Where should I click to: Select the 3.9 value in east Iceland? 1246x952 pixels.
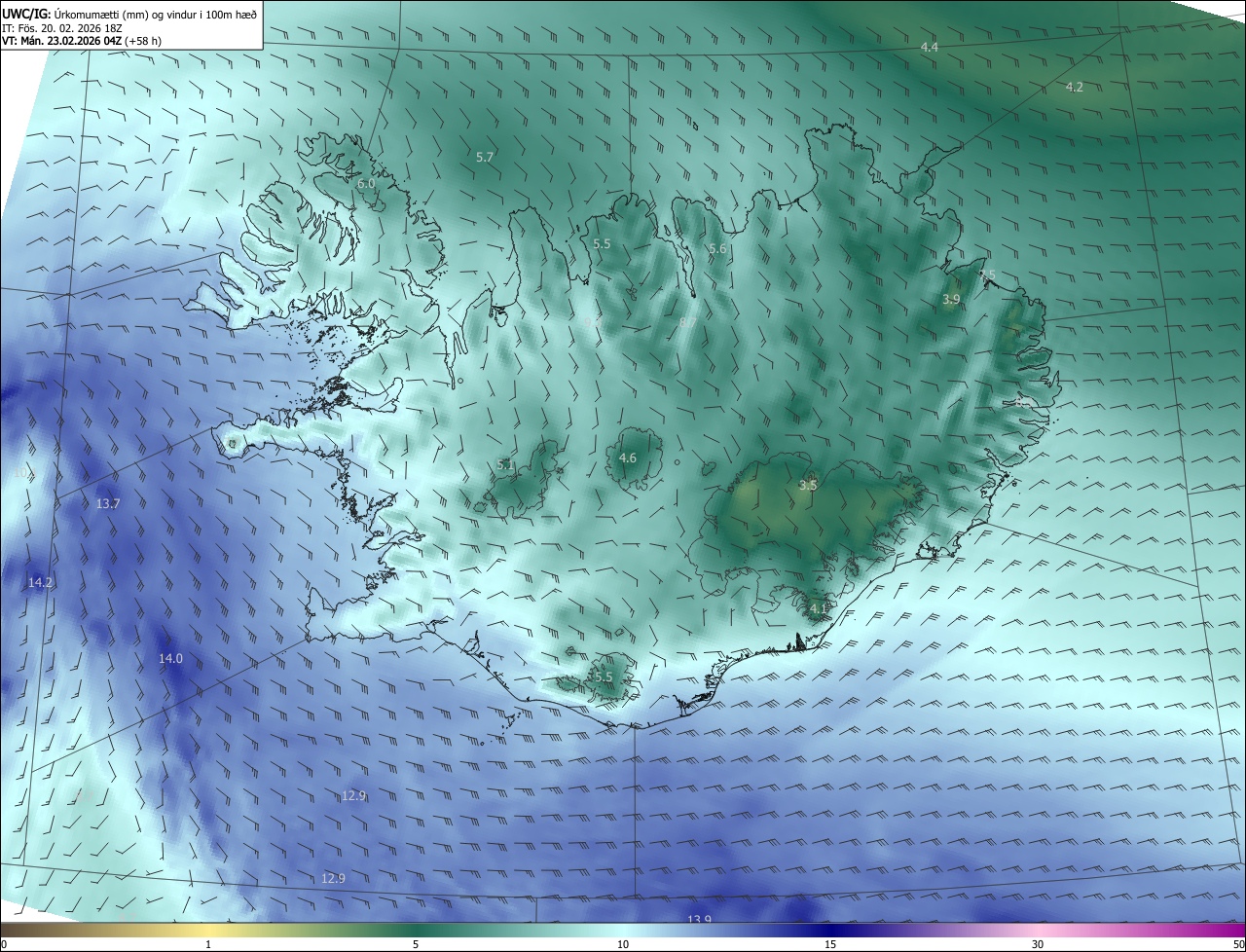951,299
